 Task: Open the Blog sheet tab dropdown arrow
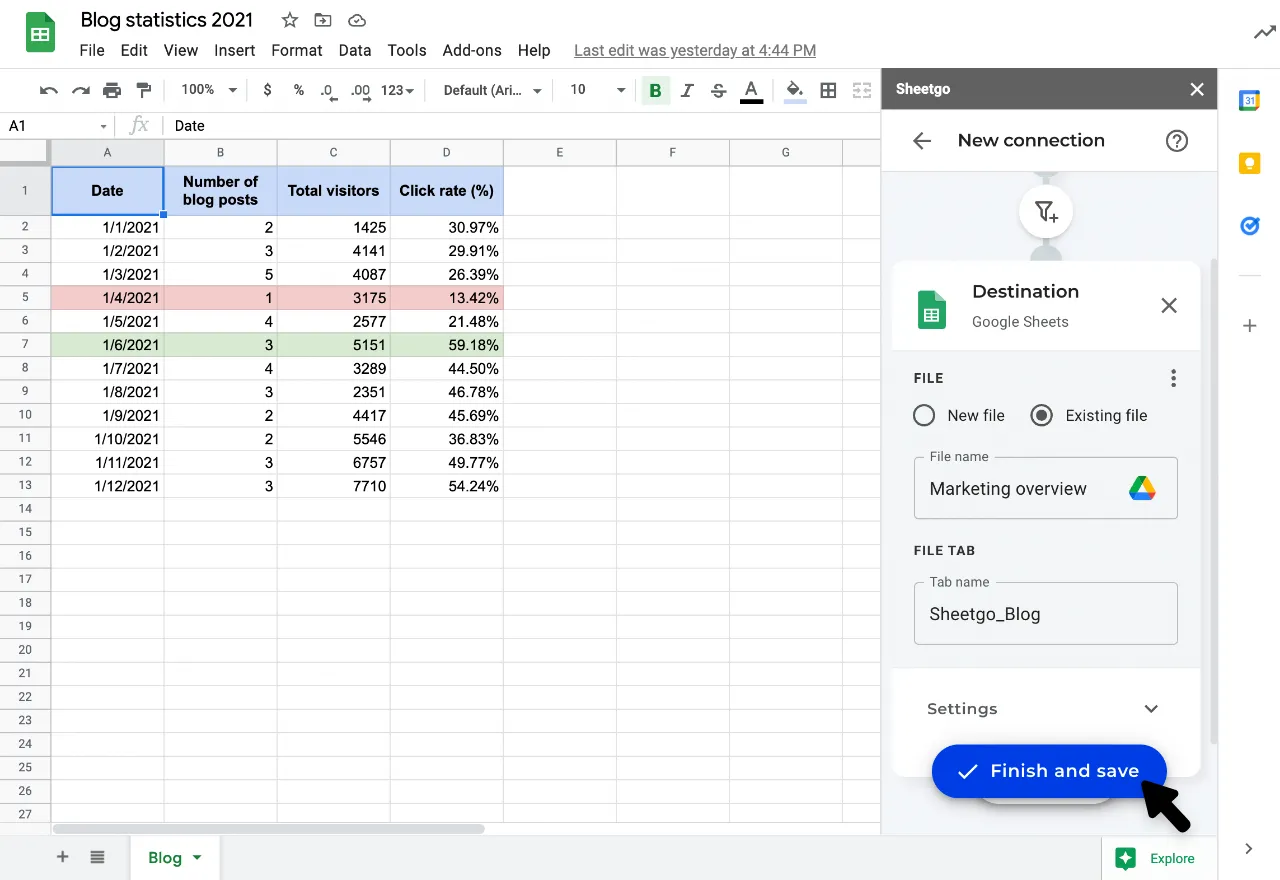click(197, 858)
